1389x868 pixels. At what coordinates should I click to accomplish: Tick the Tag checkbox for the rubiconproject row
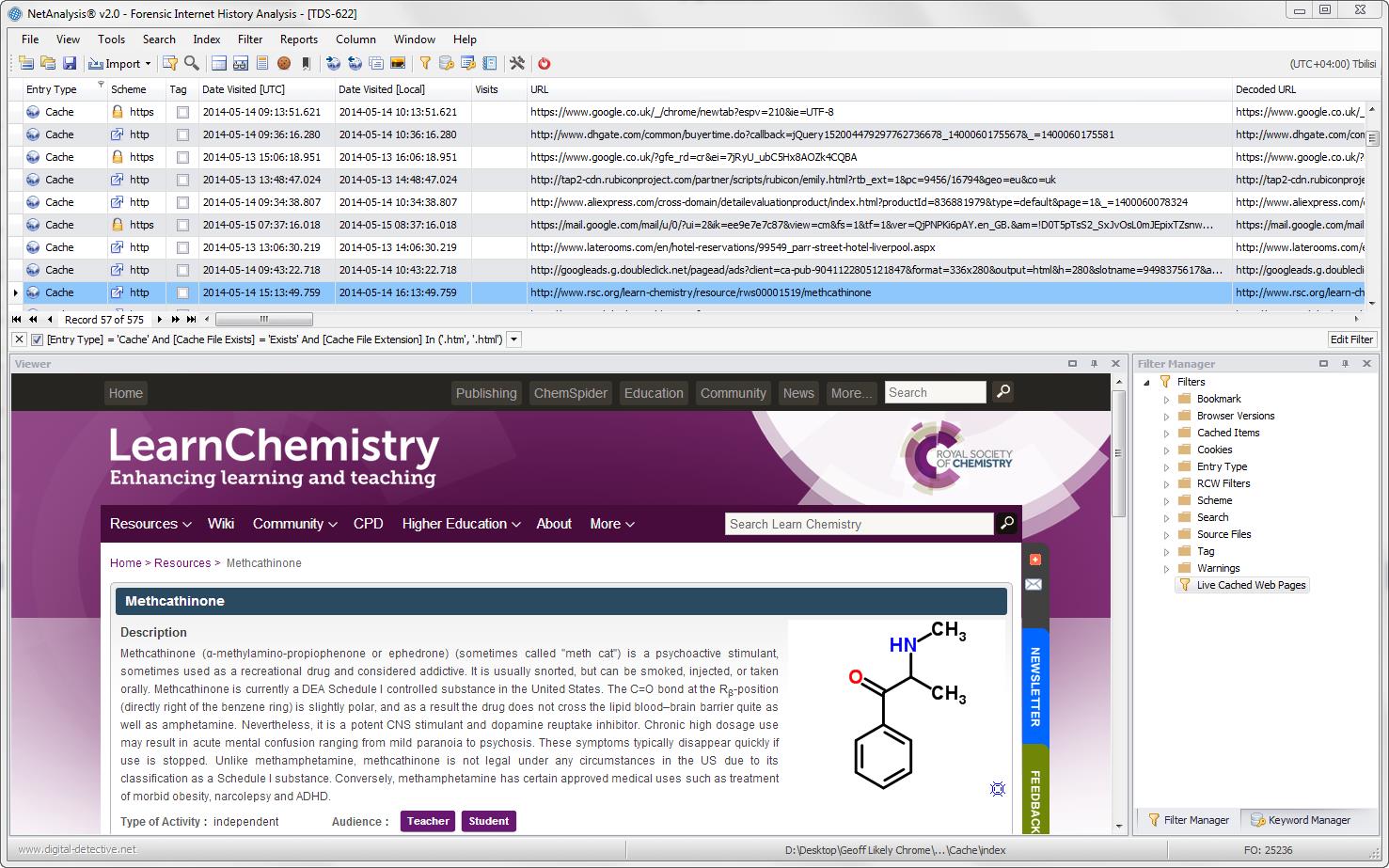[182, 180]
